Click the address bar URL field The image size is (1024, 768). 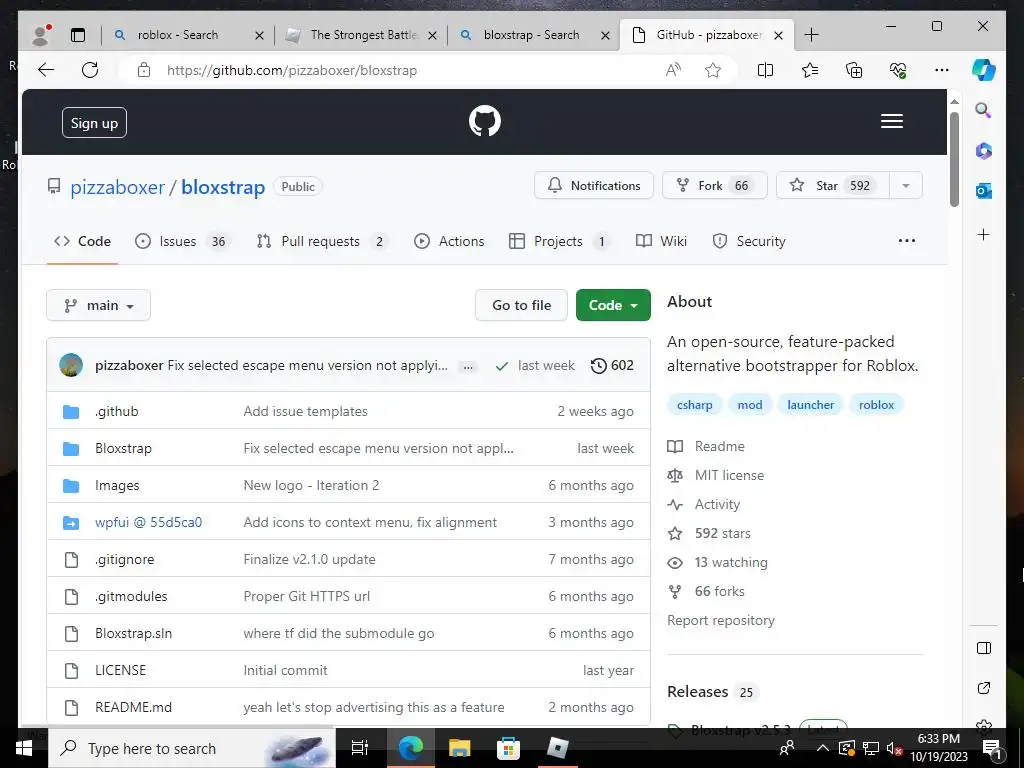[392, 70]
